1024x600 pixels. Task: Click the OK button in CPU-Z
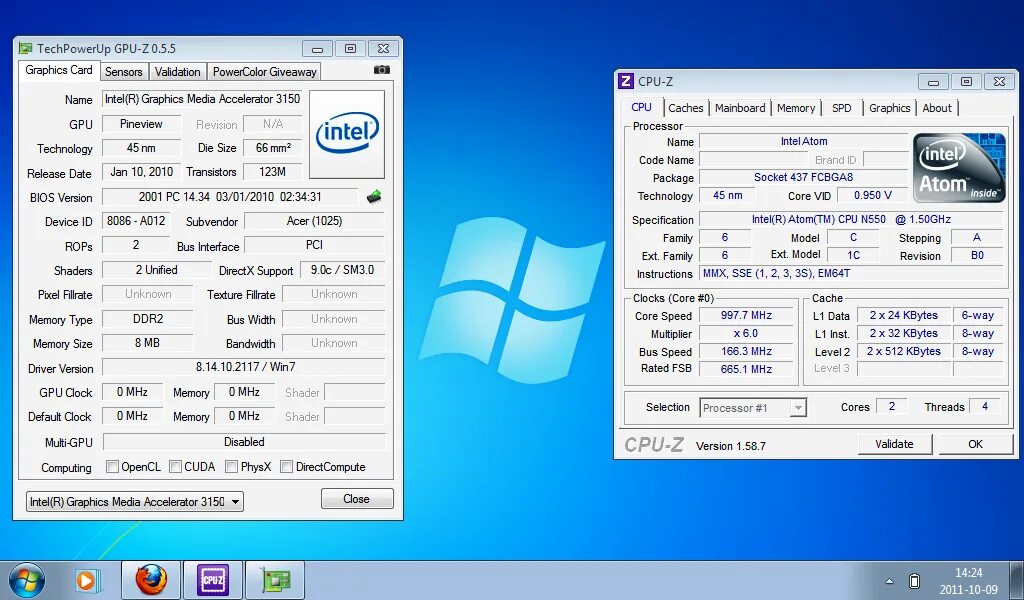[976, 444]
